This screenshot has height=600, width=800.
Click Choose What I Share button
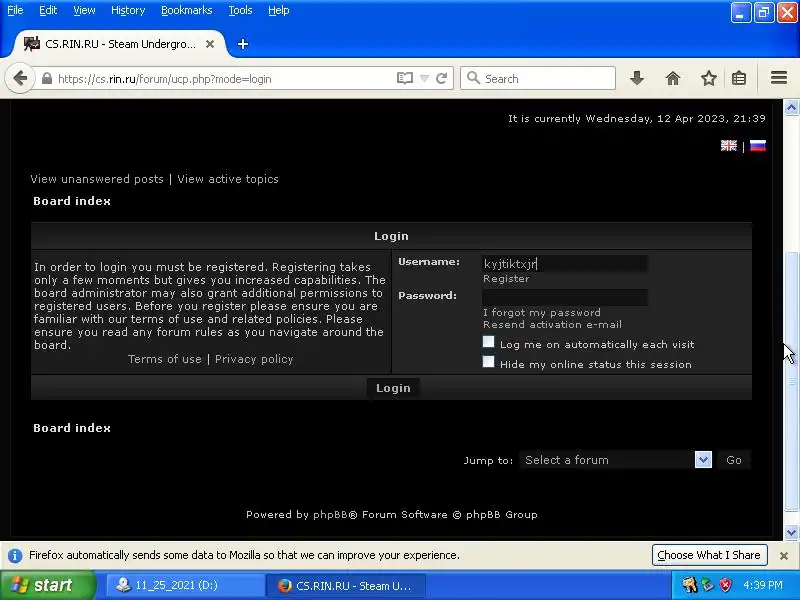(x=709, y=555)
